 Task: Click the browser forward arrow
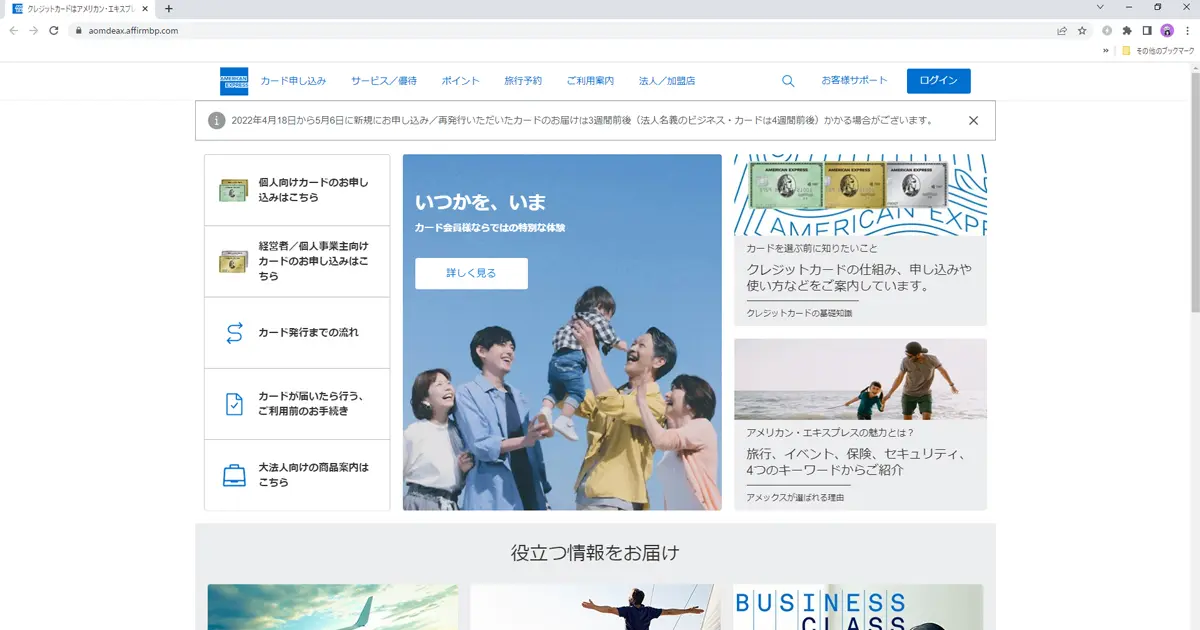(x=34, y=30)
